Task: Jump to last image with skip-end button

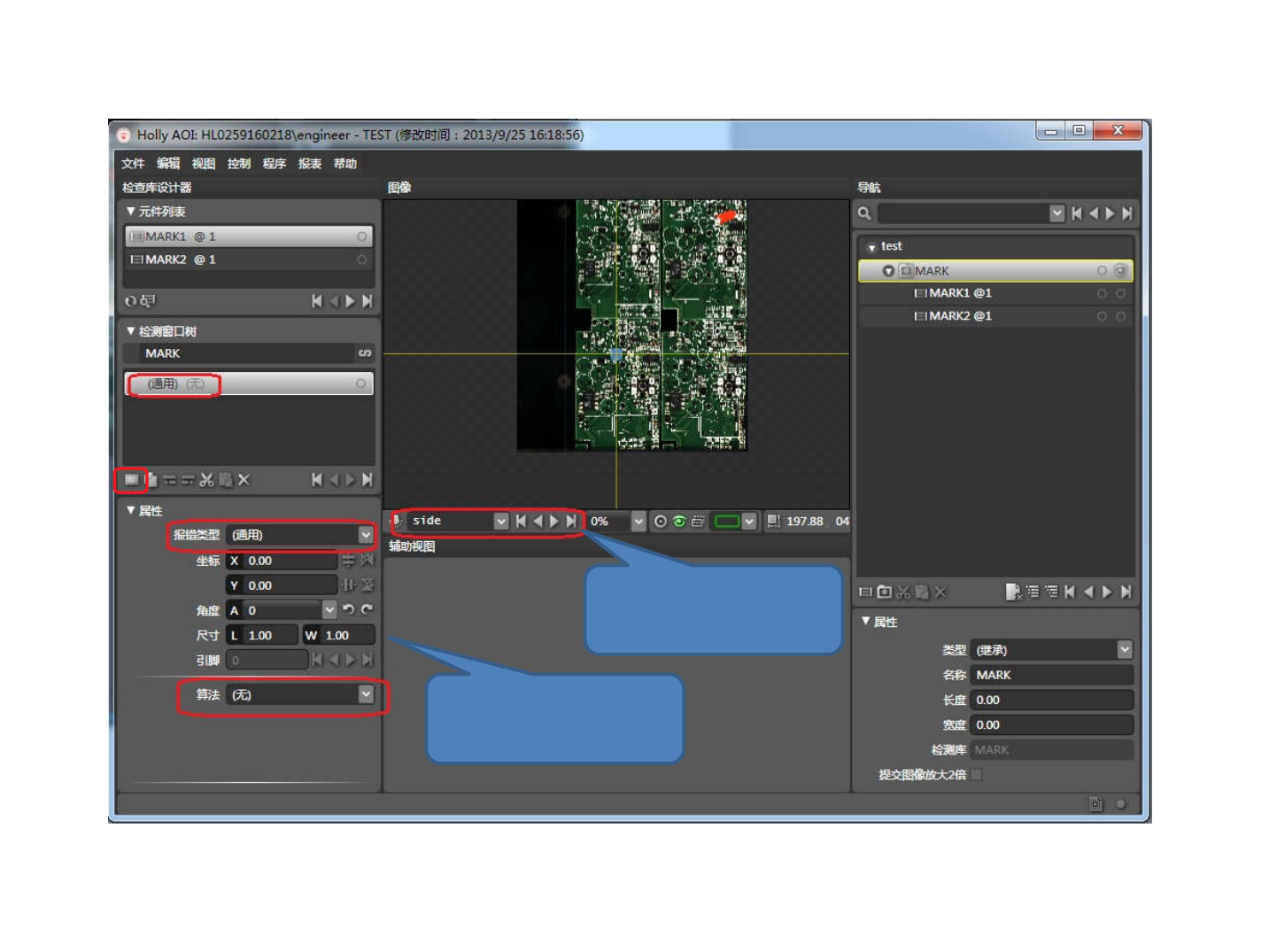Action: [571, 522]
